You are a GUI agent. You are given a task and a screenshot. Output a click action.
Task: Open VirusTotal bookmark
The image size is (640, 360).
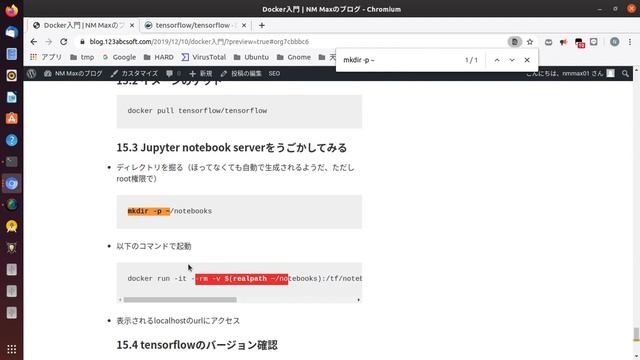204,57
